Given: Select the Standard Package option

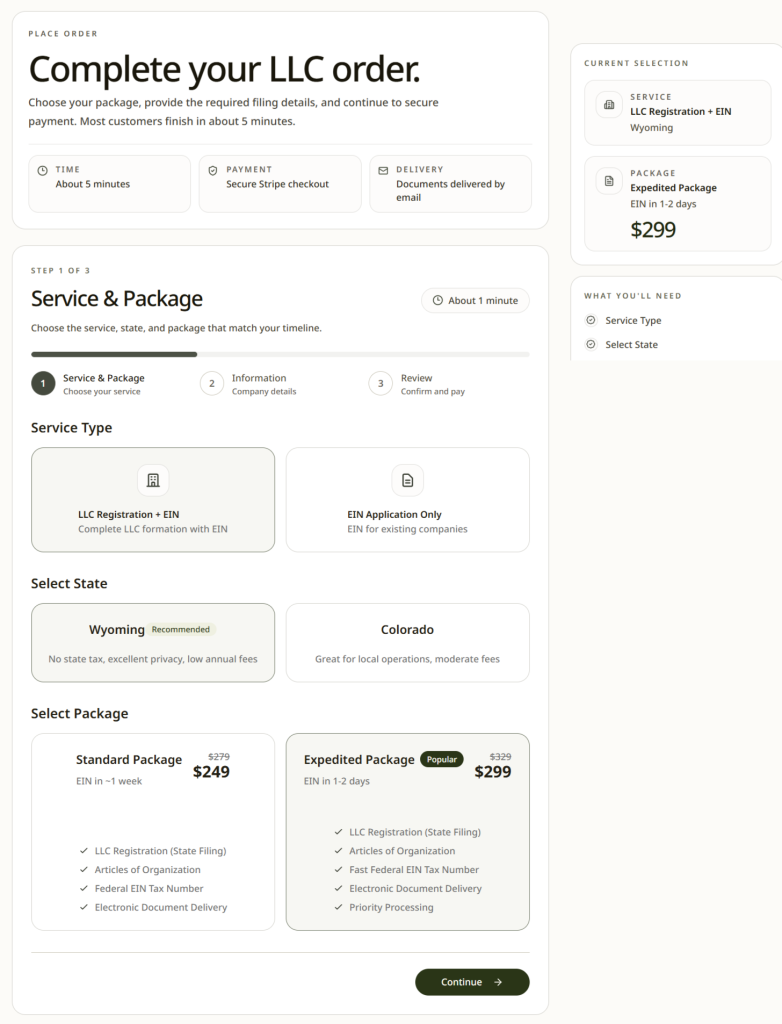Looking at the screenshot, I should click(x=153, y=831).
